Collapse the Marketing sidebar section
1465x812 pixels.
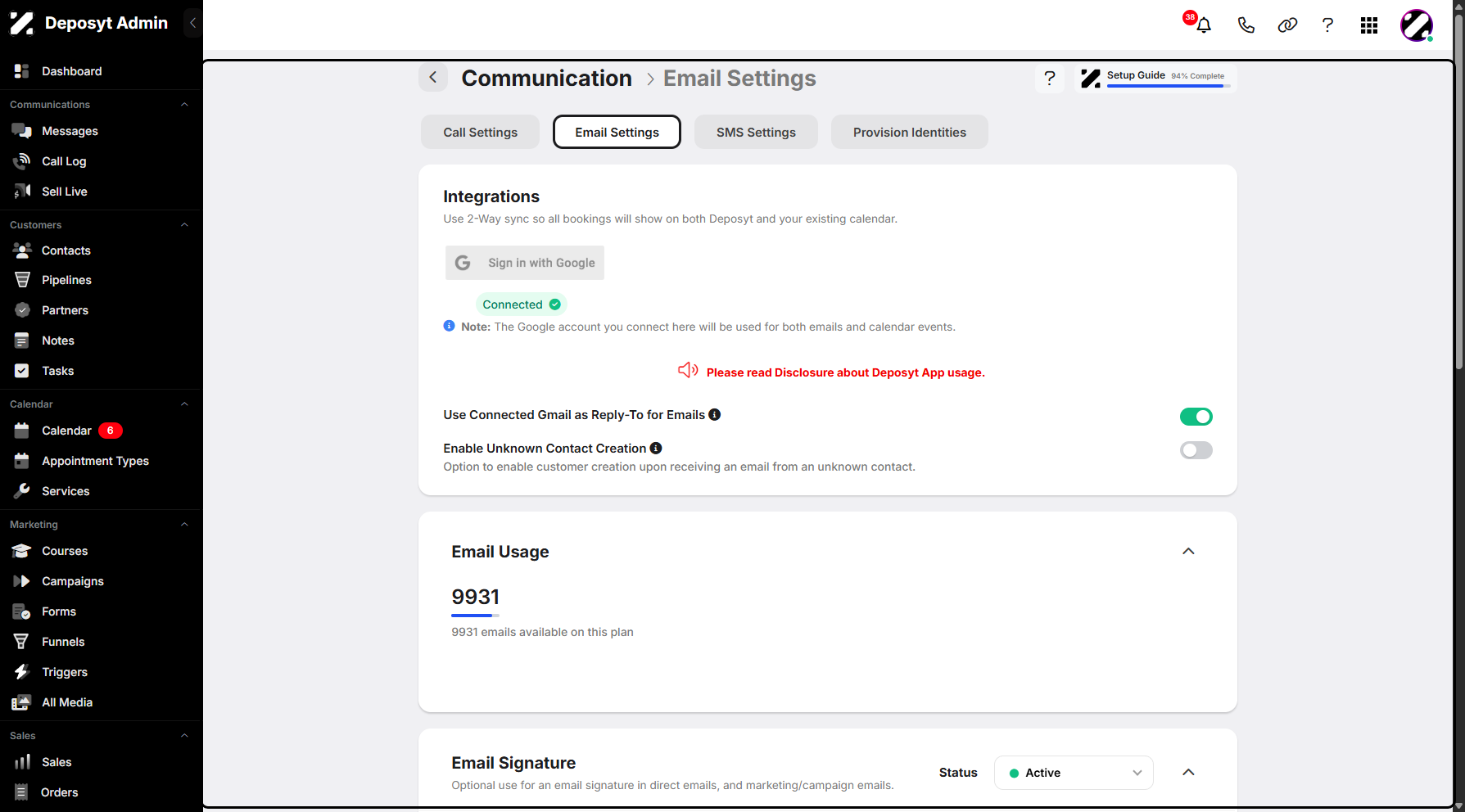[184, 525]
